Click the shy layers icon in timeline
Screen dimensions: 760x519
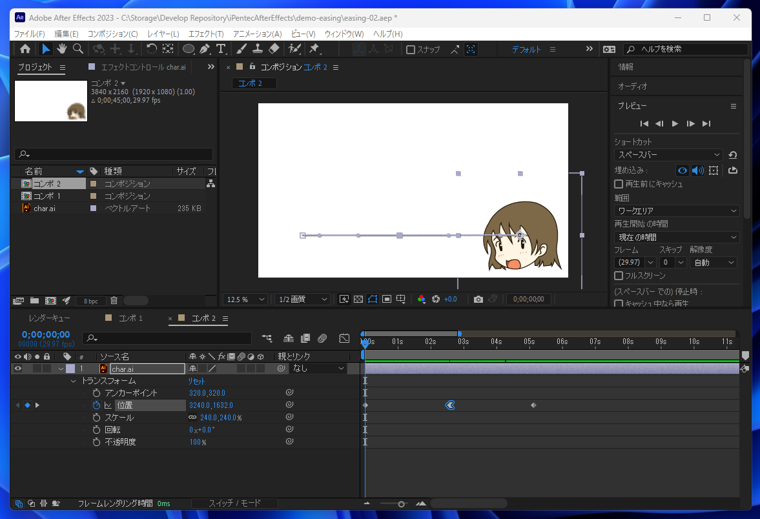click(x=288, y=338)
